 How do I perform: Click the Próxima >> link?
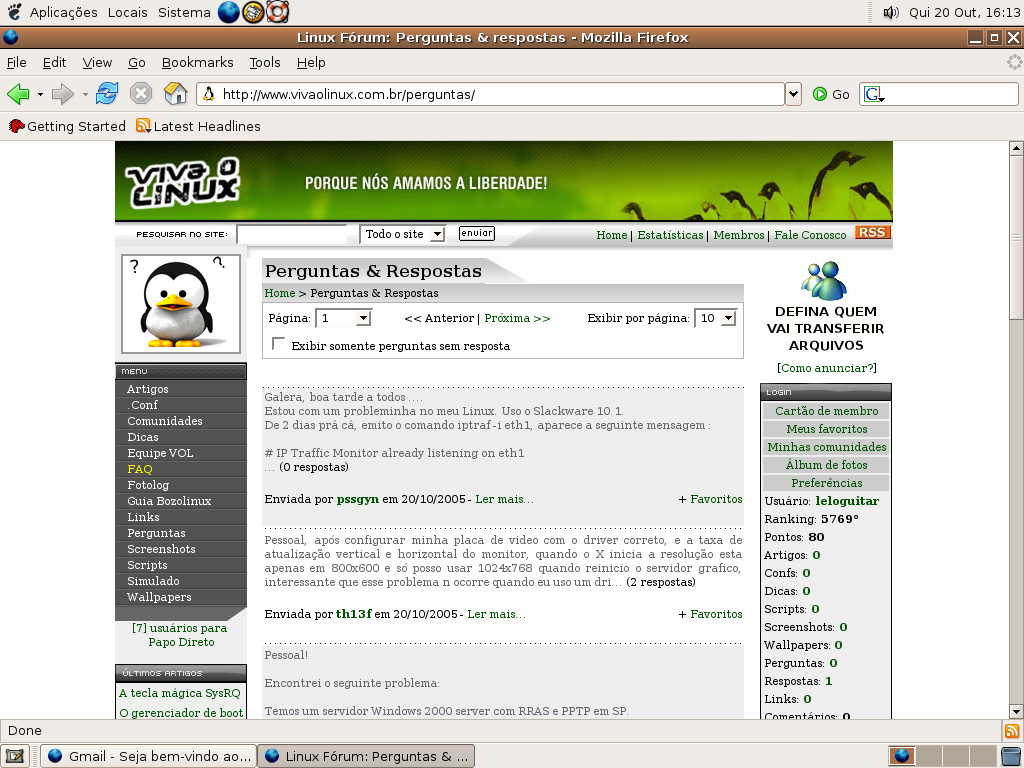point(517,318)
